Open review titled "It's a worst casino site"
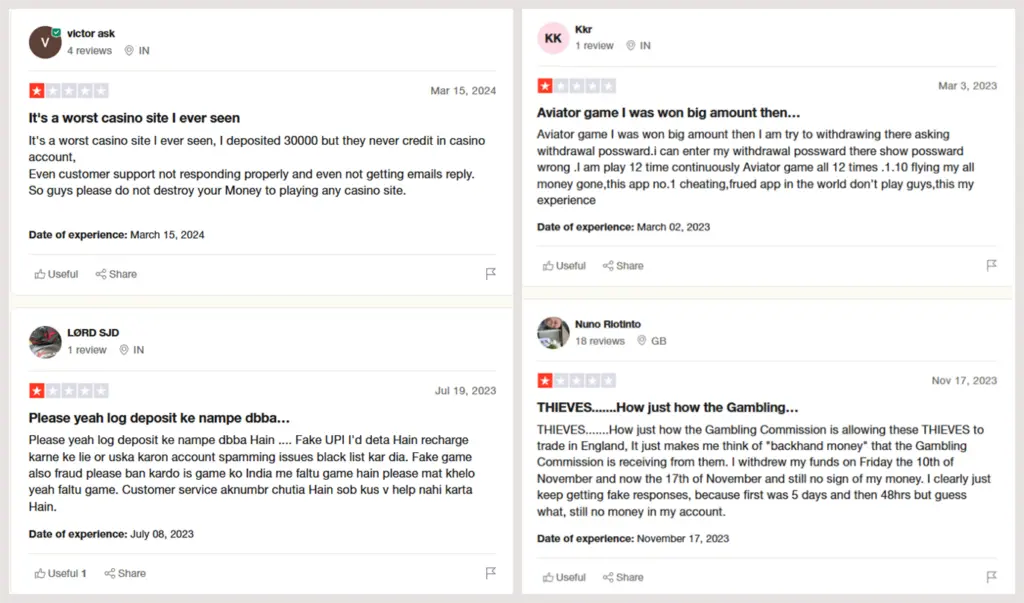Image resolution: width=1024 pixels, height=603 pixels. tap(134, 118)
